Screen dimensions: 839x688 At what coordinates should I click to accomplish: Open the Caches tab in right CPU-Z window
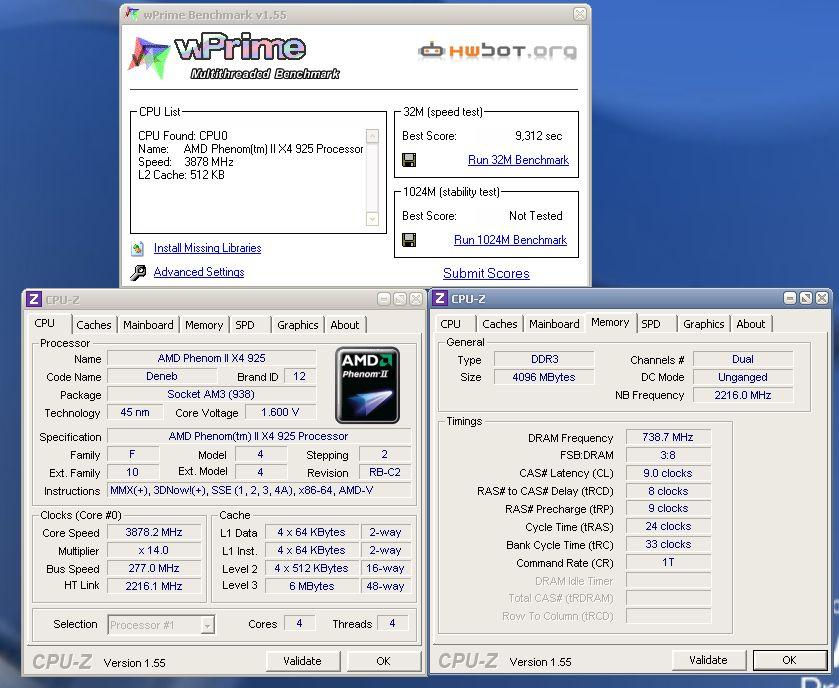click(x=500, y=324)
